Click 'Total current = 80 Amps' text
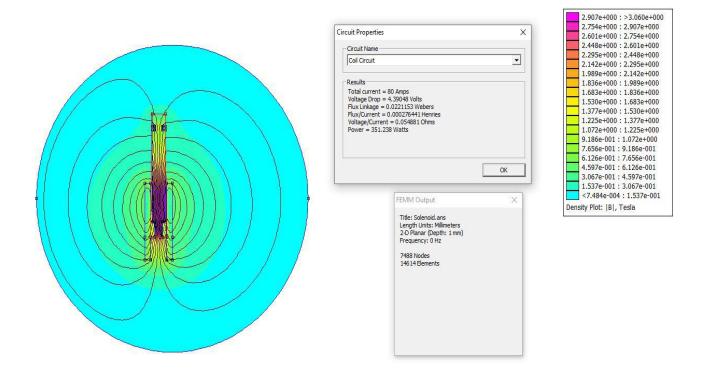Viewport: 705px width, 379px height. (378, 92)
